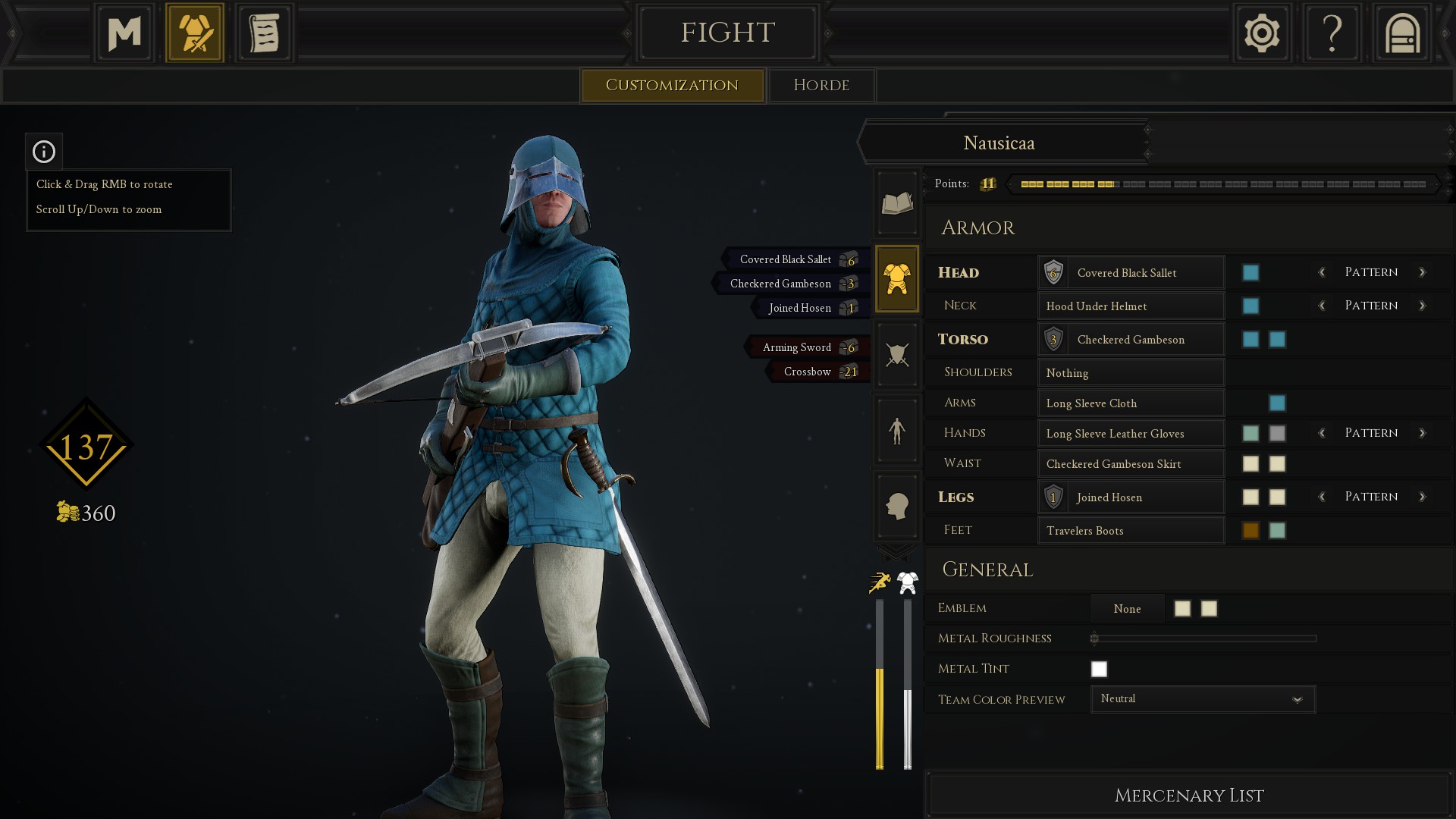Select previous Legs pattern arrow
The image size is (1456, 819).
pos(1322,497)
